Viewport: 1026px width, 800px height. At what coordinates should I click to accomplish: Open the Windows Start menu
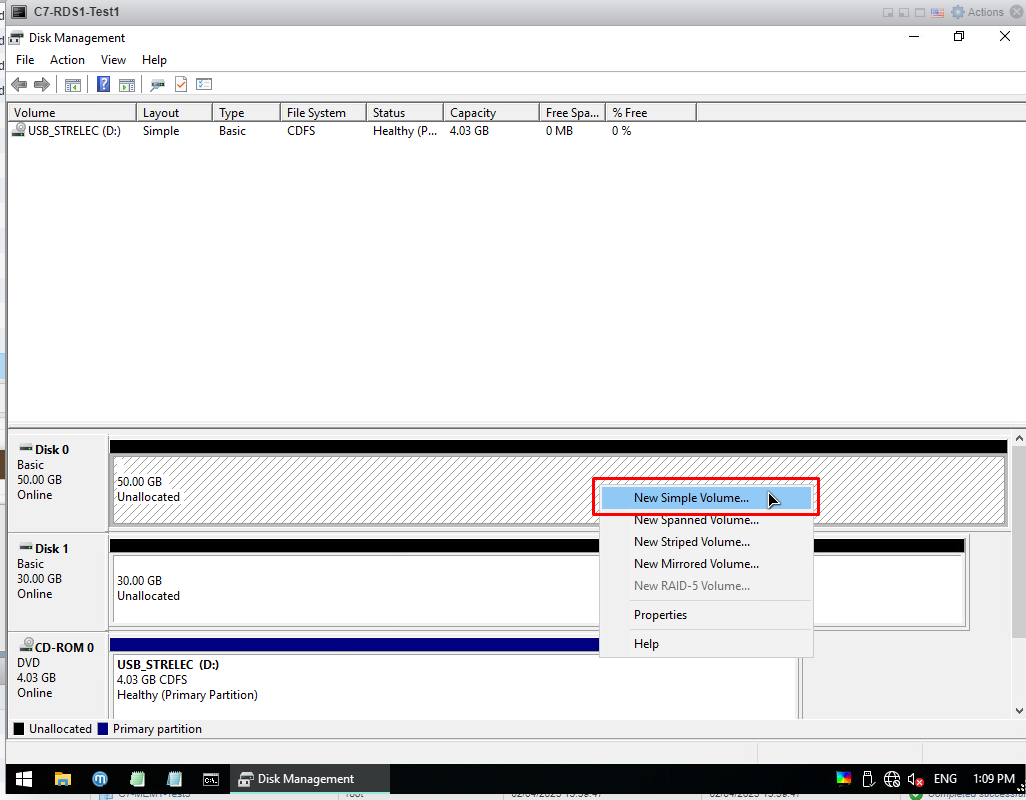coord(23,779)
